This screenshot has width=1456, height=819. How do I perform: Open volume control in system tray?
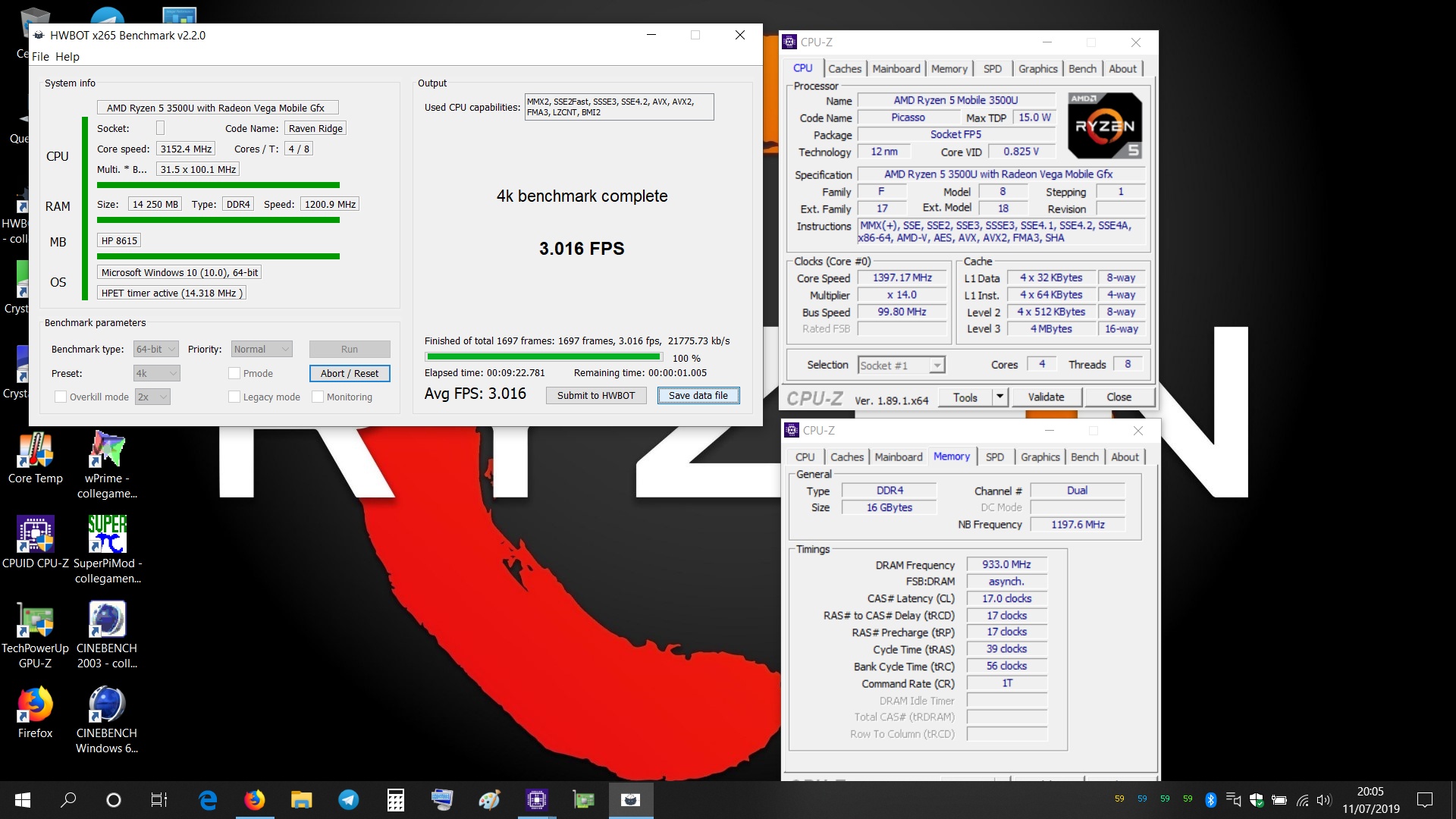(x=1324, y=800)
